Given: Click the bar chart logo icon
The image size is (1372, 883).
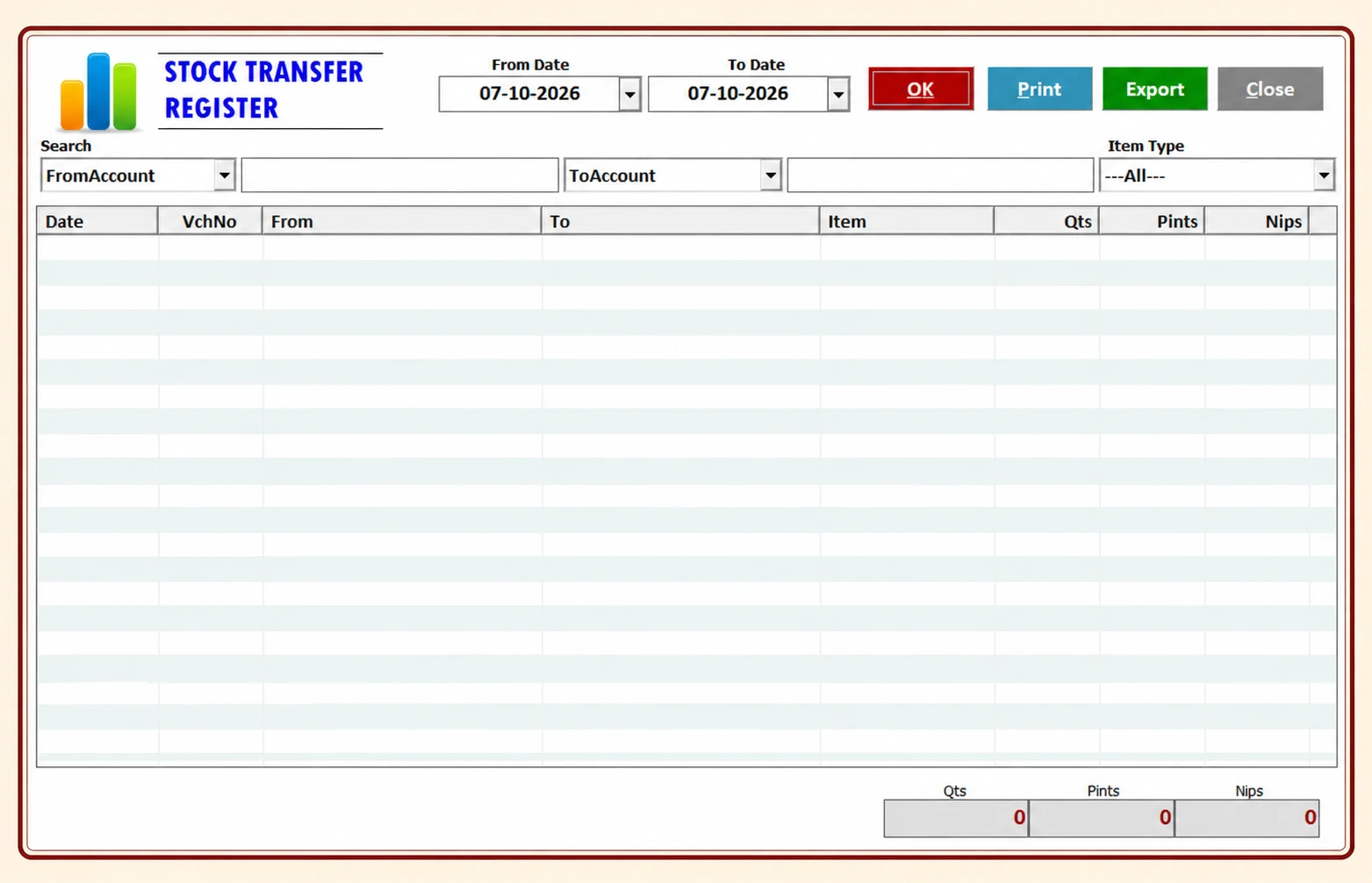Looking at the screenshot, I should click(x=98, y=92).
